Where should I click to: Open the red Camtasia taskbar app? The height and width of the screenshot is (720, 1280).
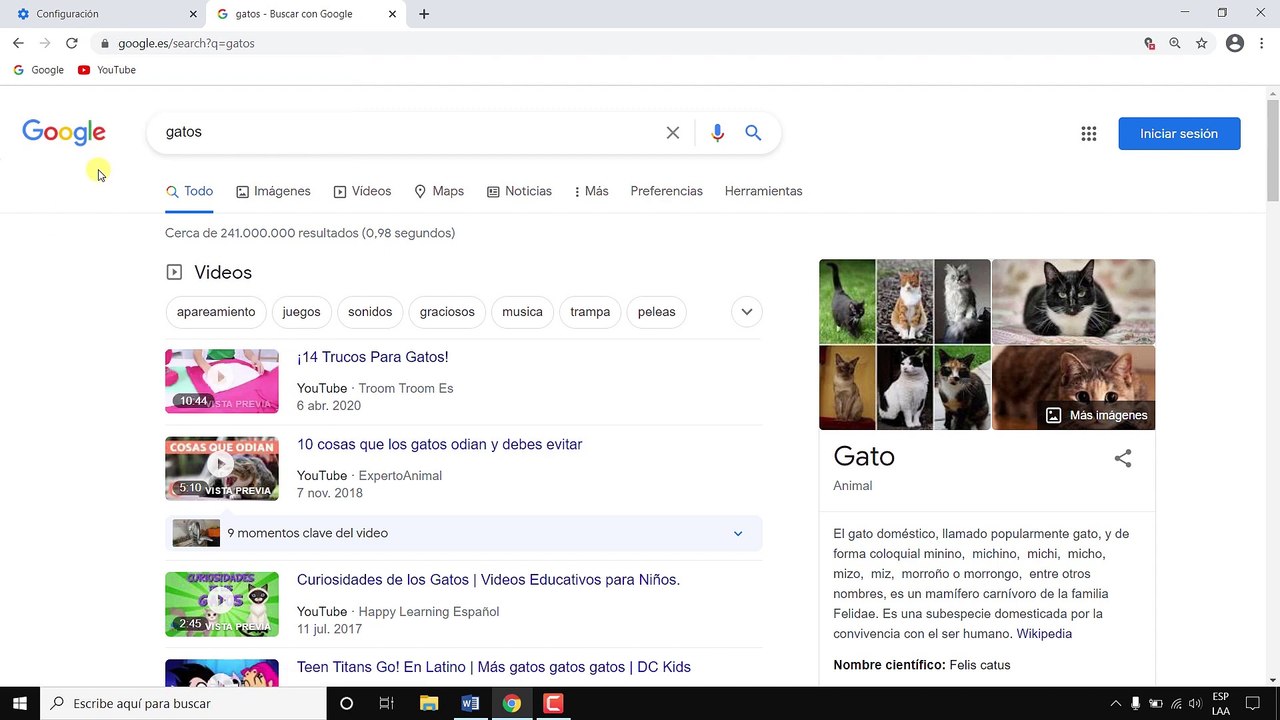tap(553, 703)
